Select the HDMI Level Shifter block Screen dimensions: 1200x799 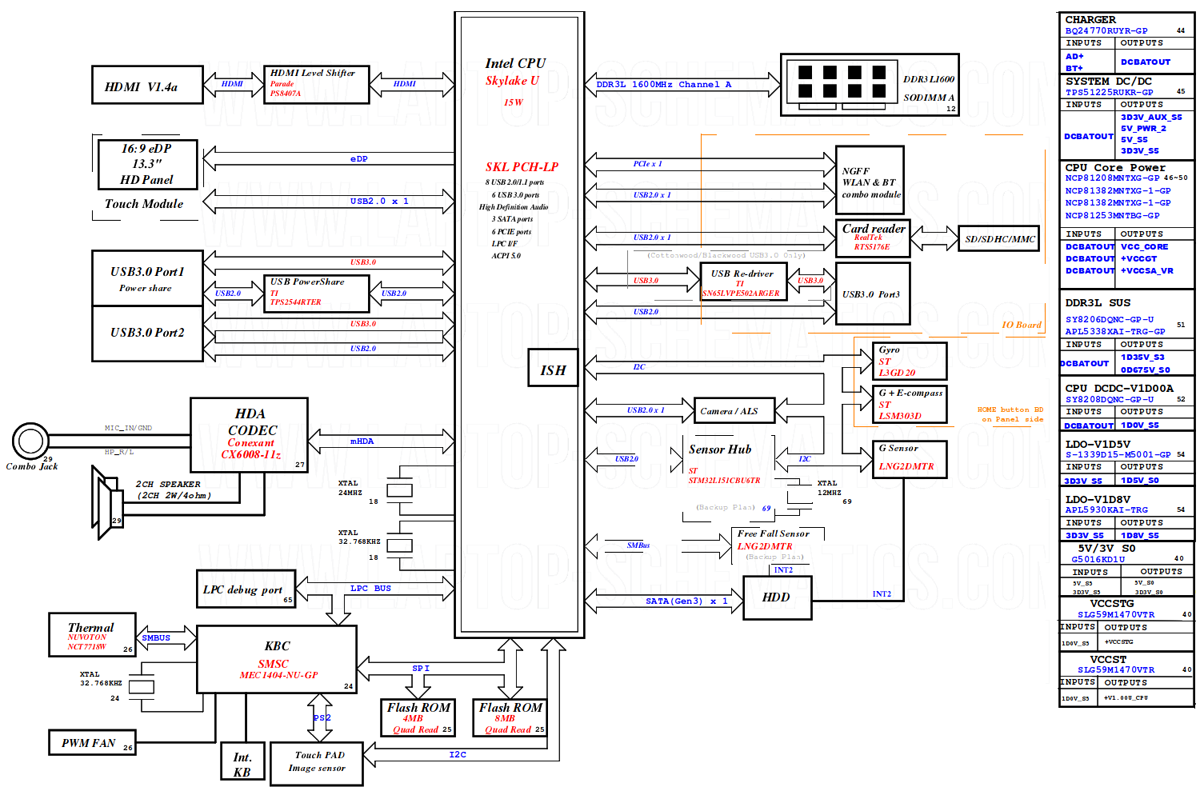point(318,84)
